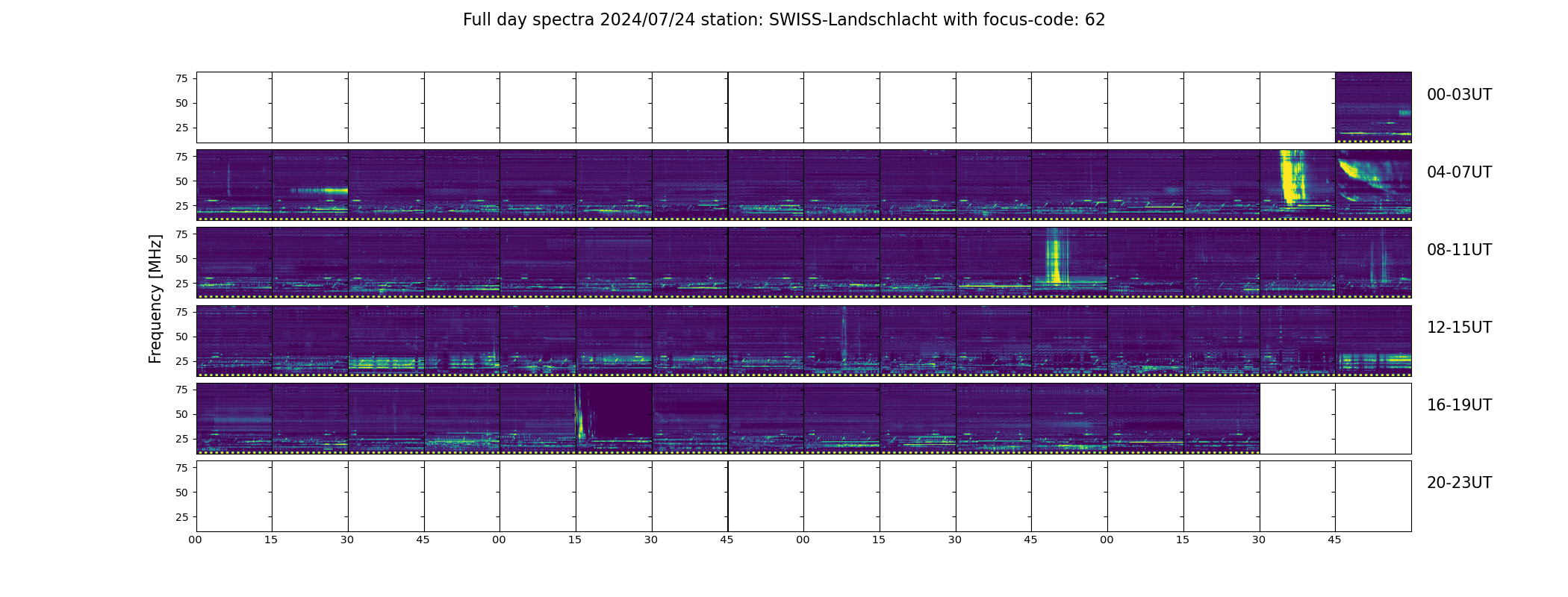1568x597 pixels.
Task: Open the last 12-15UT panel with bright low-frequency bands
Action: (x=1373, y=340)
